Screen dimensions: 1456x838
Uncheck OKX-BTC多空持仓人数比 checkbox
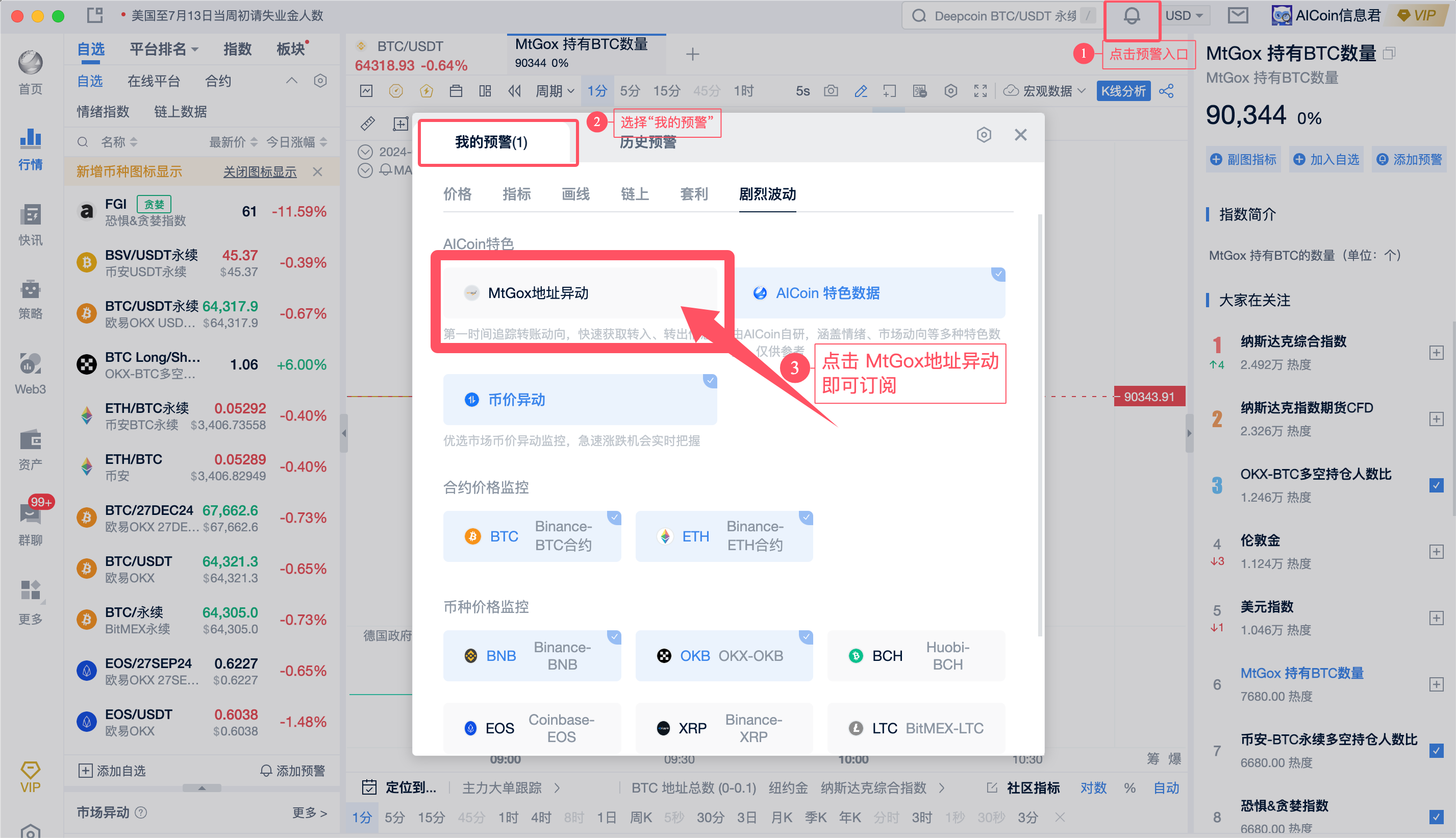1436,485
